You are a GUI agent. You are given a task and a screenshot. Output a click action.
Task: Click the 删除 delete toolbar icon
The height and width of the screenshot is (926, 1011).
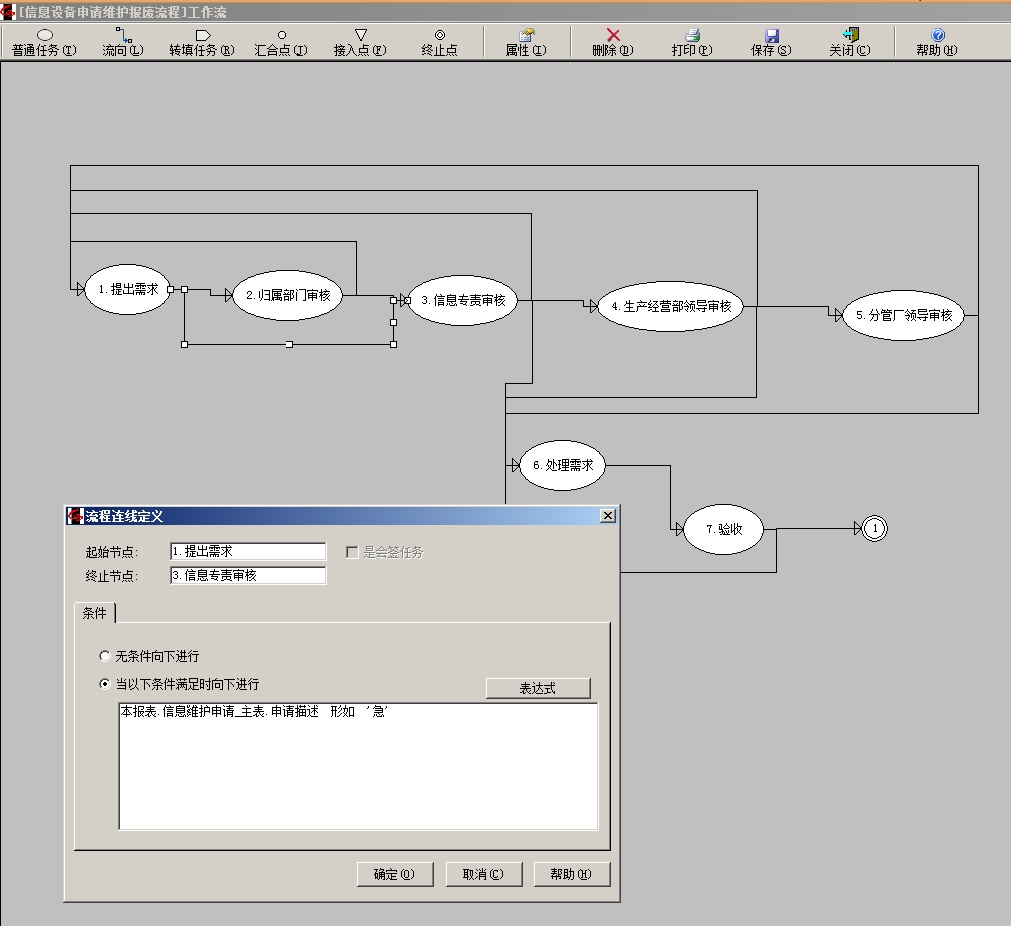[x=613, y=42]
